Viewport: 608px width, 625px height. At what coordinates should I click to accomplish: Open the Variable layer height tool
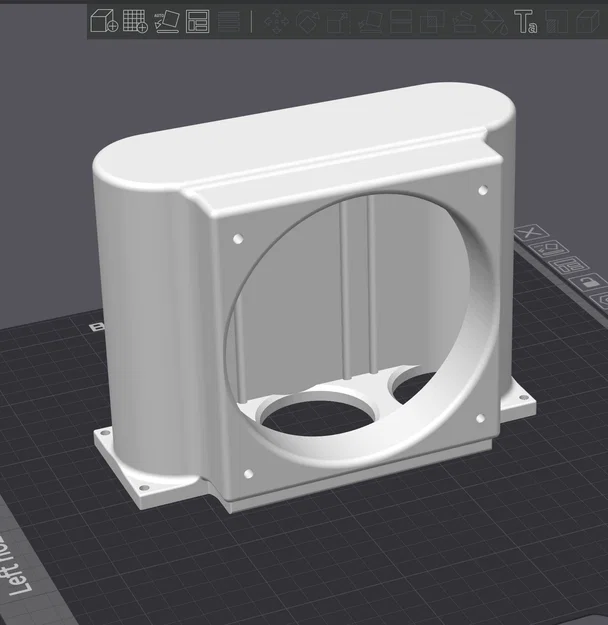229,22
